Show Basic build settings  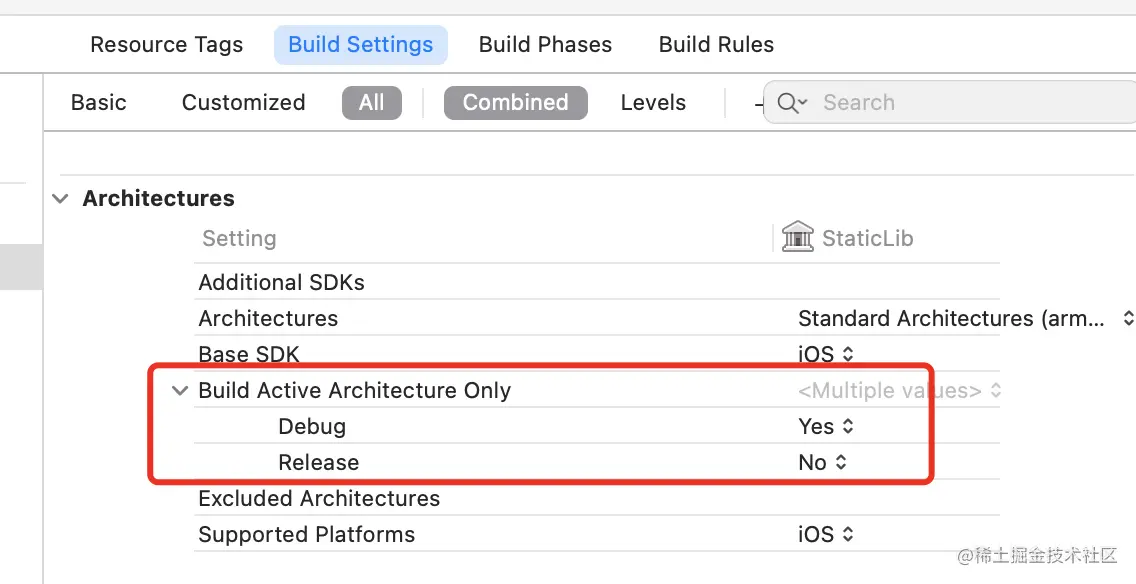click(x=99, y=103)
